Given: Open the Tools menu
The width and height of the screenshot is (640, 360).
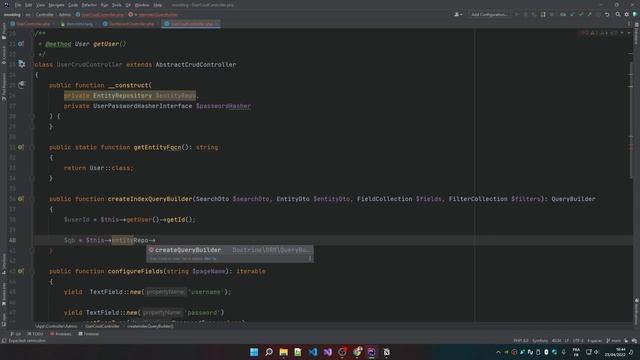Looking at the screenshot, I should 117,5.
